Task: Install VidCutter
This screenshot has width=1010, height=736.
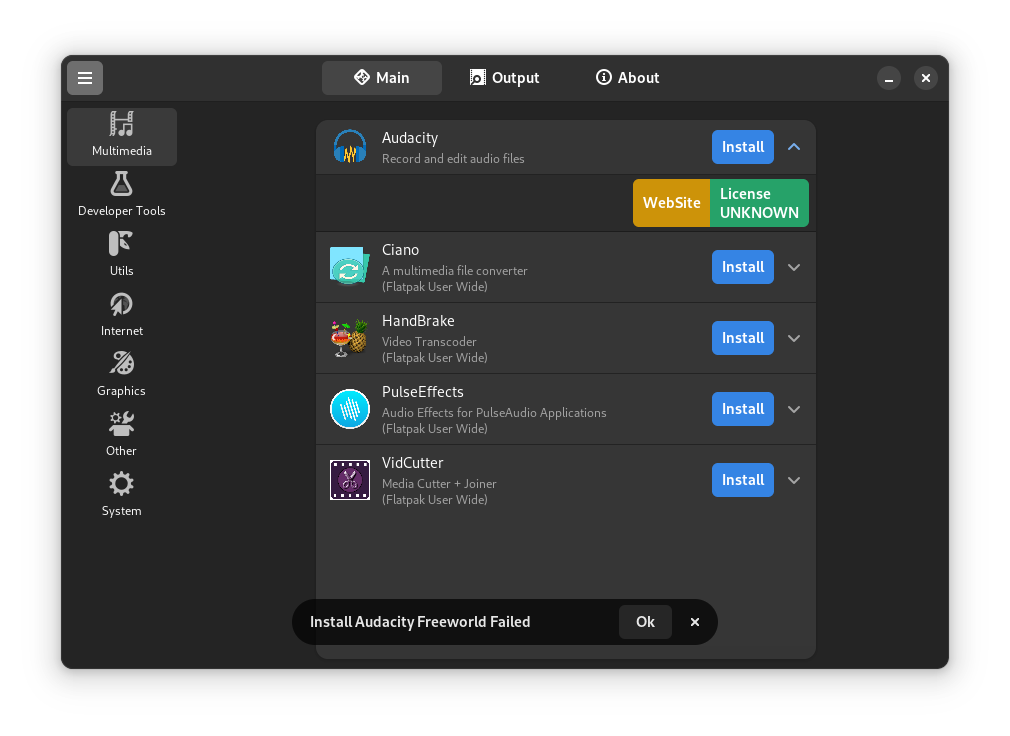Action: [743, 480]
